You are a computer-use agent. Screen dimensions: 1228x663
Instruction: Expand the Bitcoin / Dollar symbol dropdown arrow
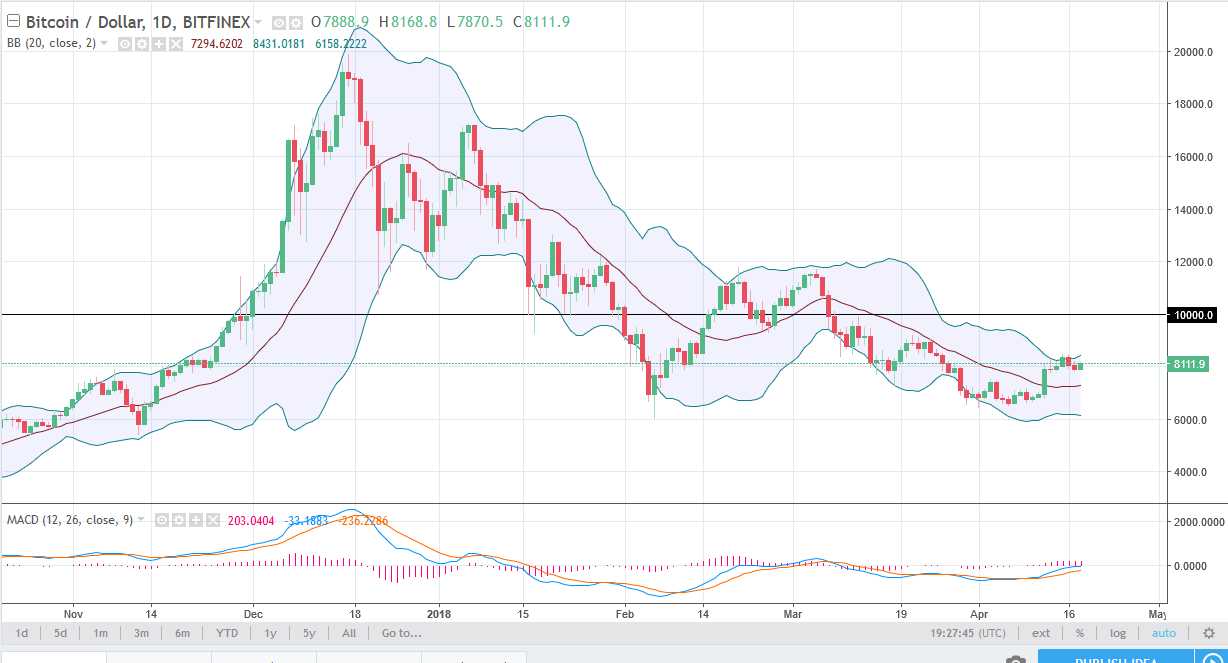[258, 21]
